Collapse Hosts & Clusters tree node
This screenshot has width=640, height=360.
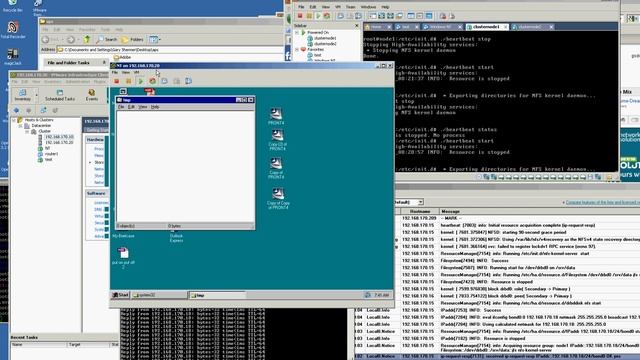[13, 120]
